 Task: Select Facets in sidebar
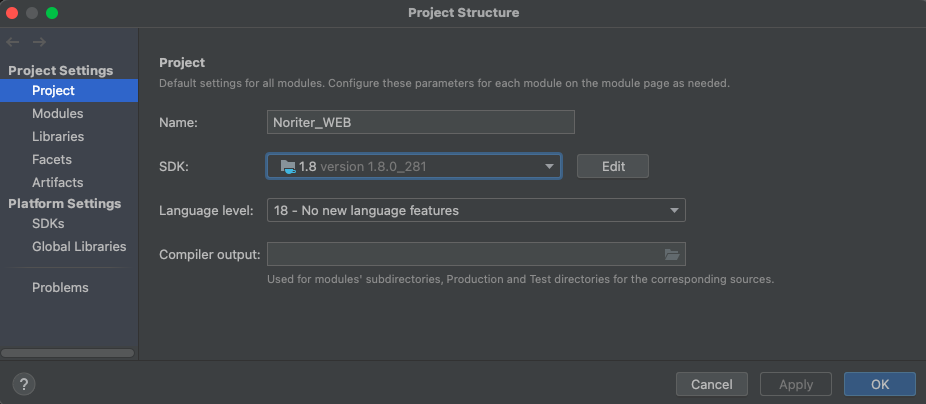click(52, 159)
